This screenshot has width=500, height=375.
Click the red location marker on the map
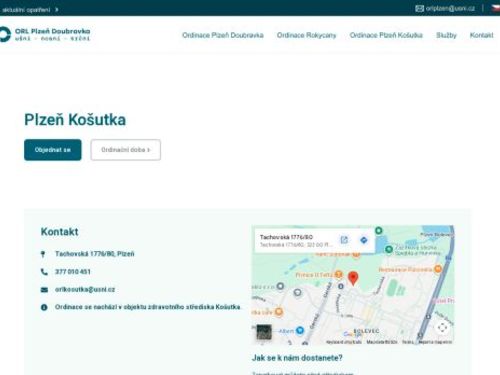pos(353,278)
